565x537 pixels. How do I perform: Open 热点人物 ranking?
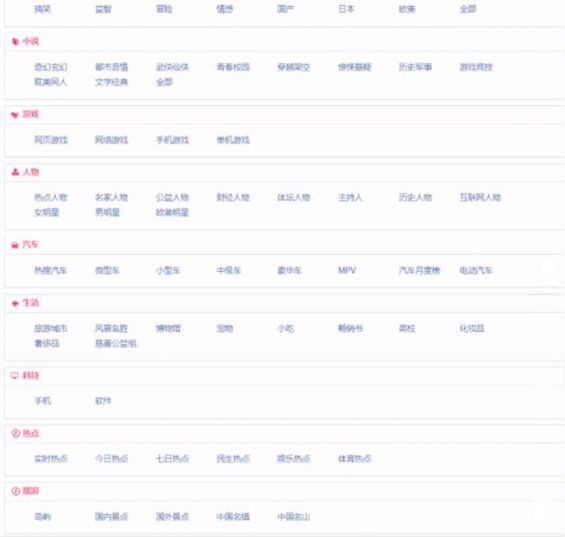point(51,198)
